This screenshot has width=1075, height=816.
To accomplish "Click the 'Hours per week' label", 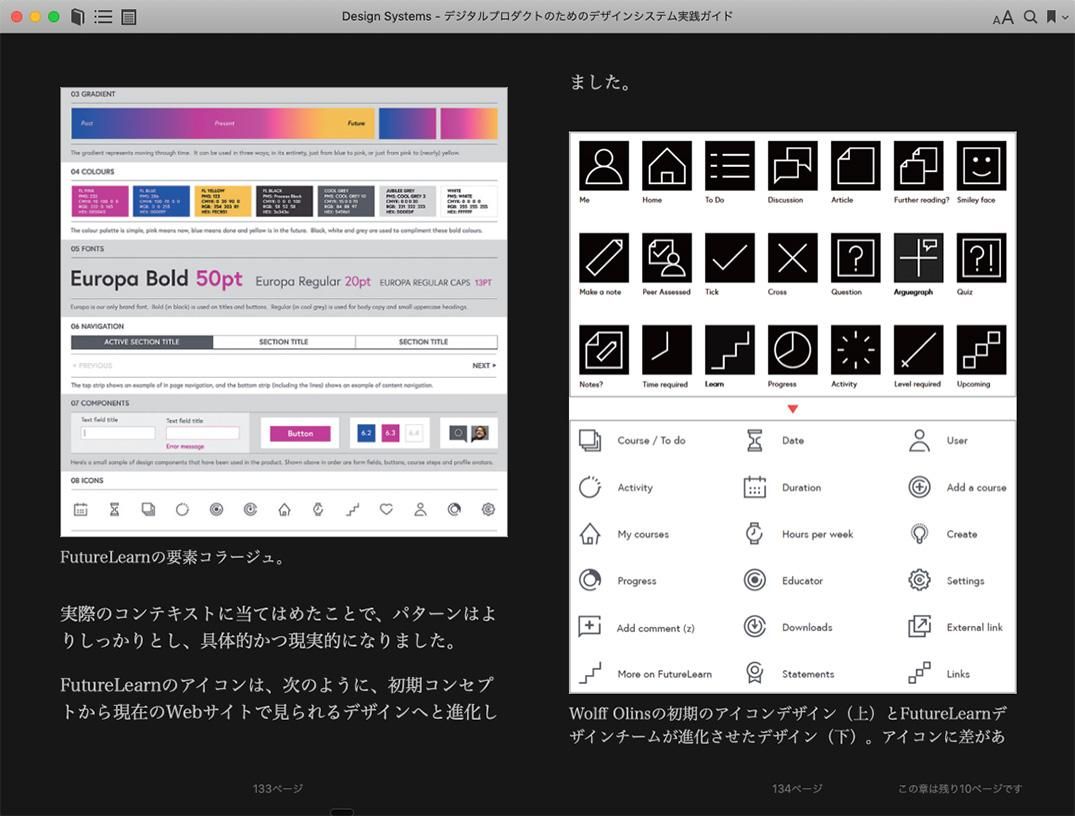I will [x=817, y=534].
